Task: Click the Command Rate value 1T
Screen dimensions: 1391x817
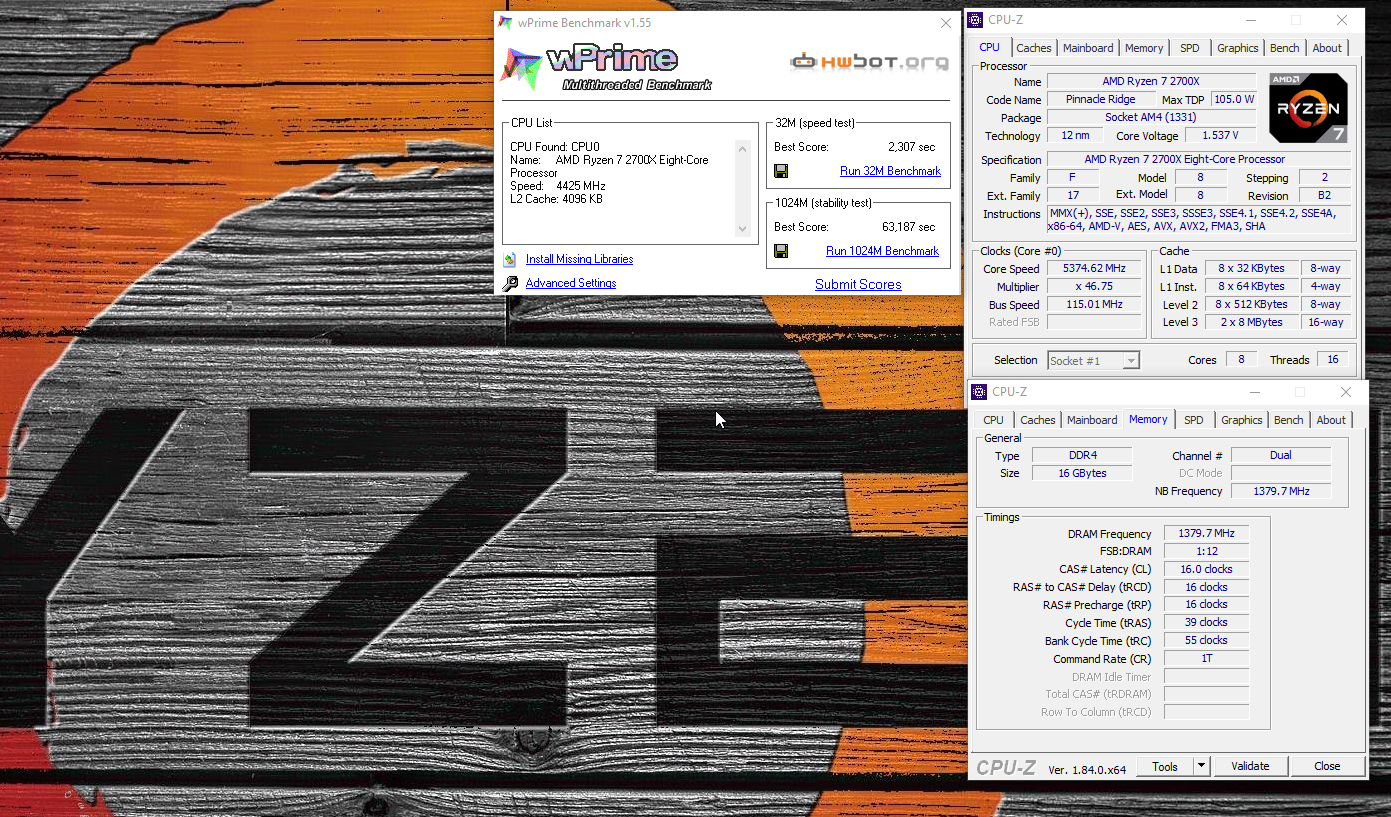Action: (1206, 658)
